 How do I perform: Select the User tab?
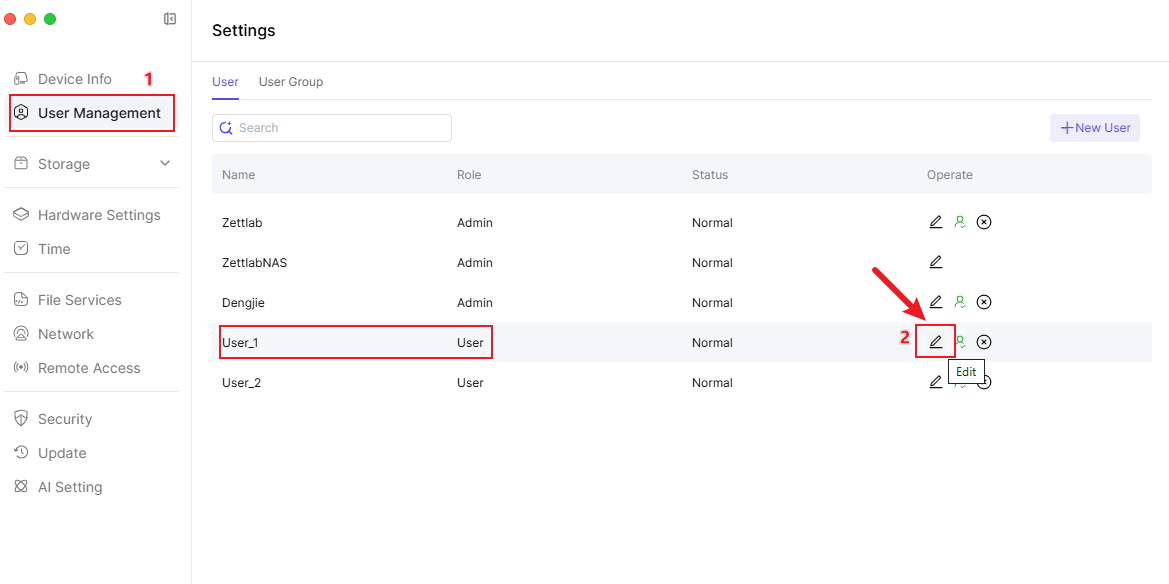225,82
